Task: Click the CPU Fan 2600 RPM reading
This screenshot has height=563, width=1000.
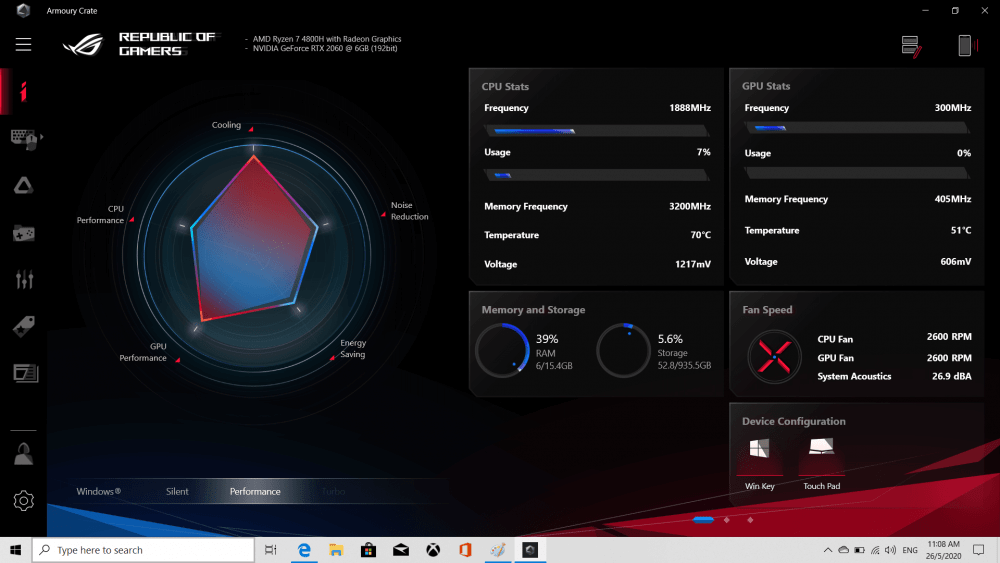Action: click(949, 337)
